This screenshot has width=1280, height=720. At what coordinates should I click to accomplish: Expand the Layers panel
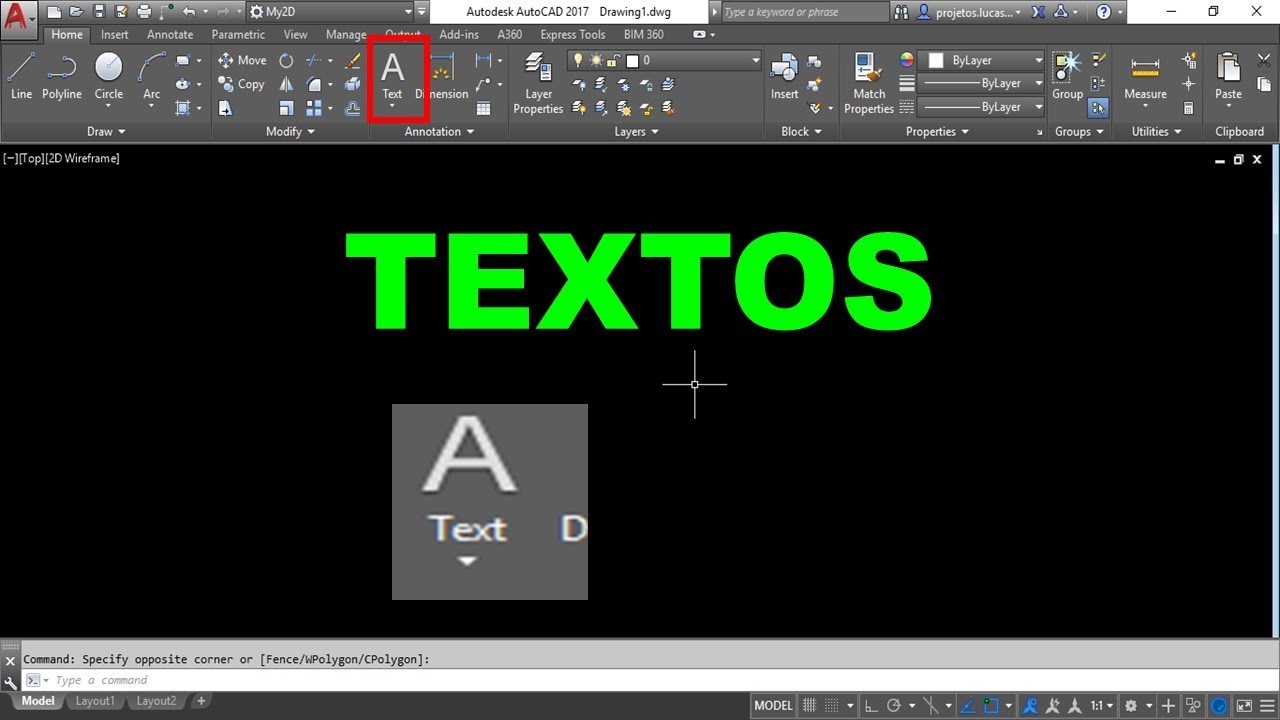pos(636,131)
